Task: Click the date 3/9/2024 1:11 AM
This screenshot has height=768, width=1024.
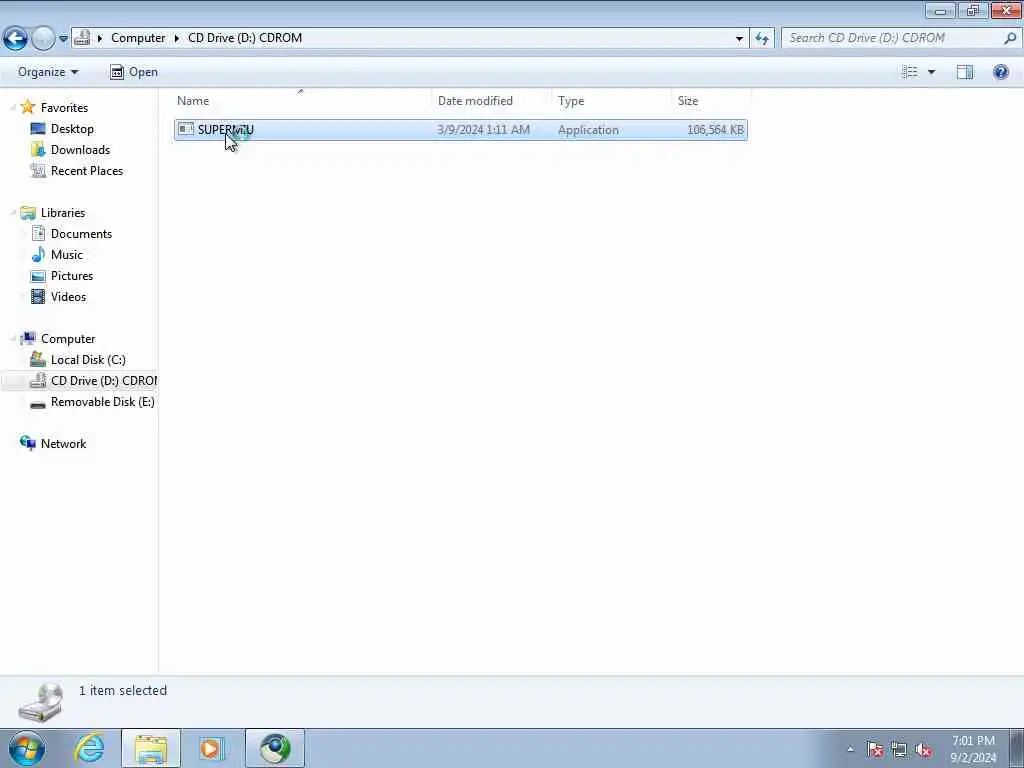Action: tap(483, 130)
